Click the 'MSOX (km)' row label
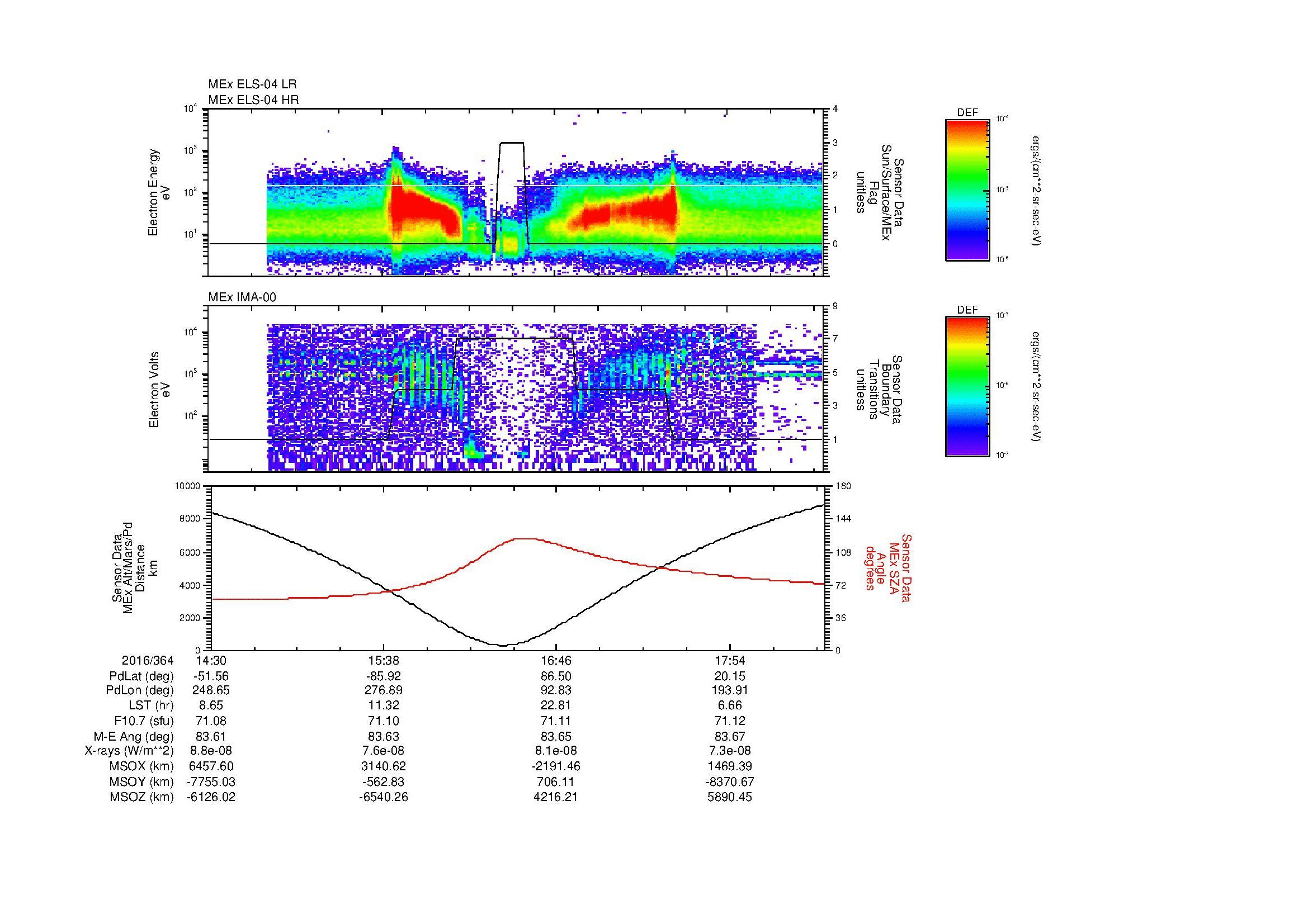 pos(141,766)
